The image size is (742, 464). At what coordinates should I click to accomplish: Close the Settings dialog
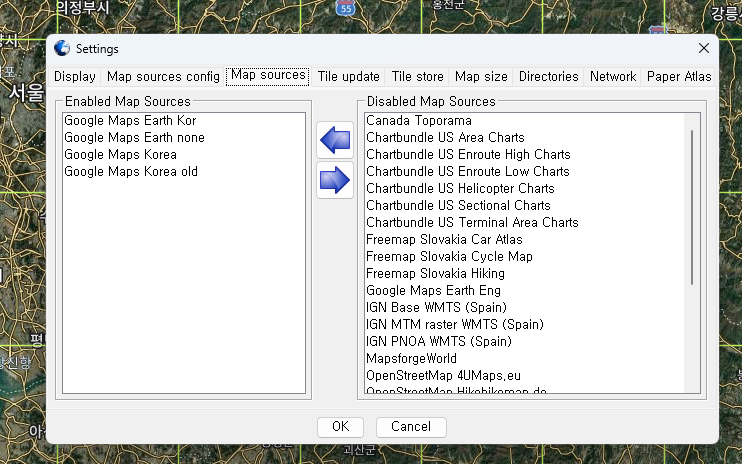[x=704, y=48]
